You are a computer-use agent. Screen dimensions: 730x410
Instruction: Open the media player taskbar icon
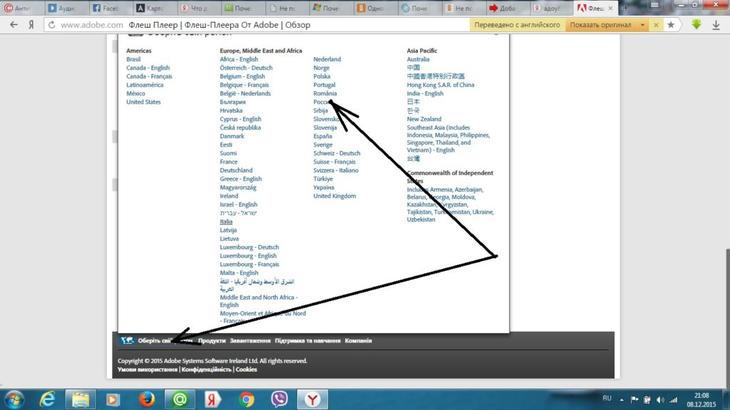coord(113,399)
